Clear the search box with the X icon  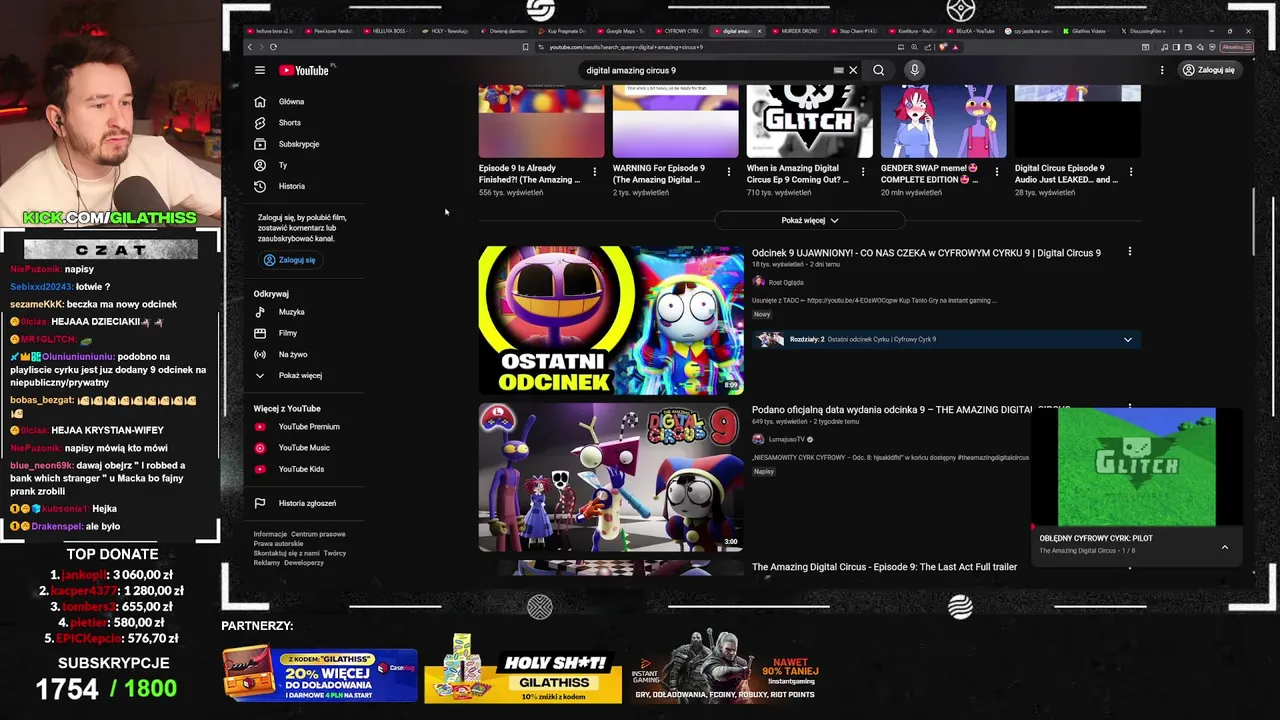pyautogui.click(x=853, y=70)
